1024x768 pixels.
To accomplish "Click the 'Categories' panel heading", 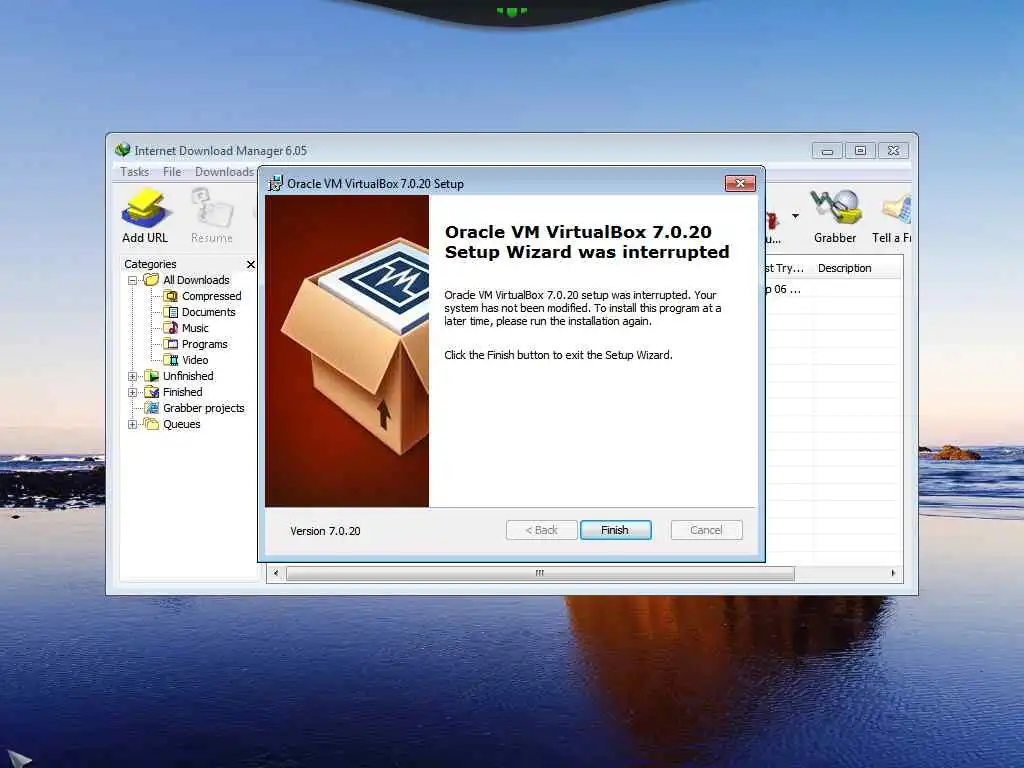I will click(150, 264).
